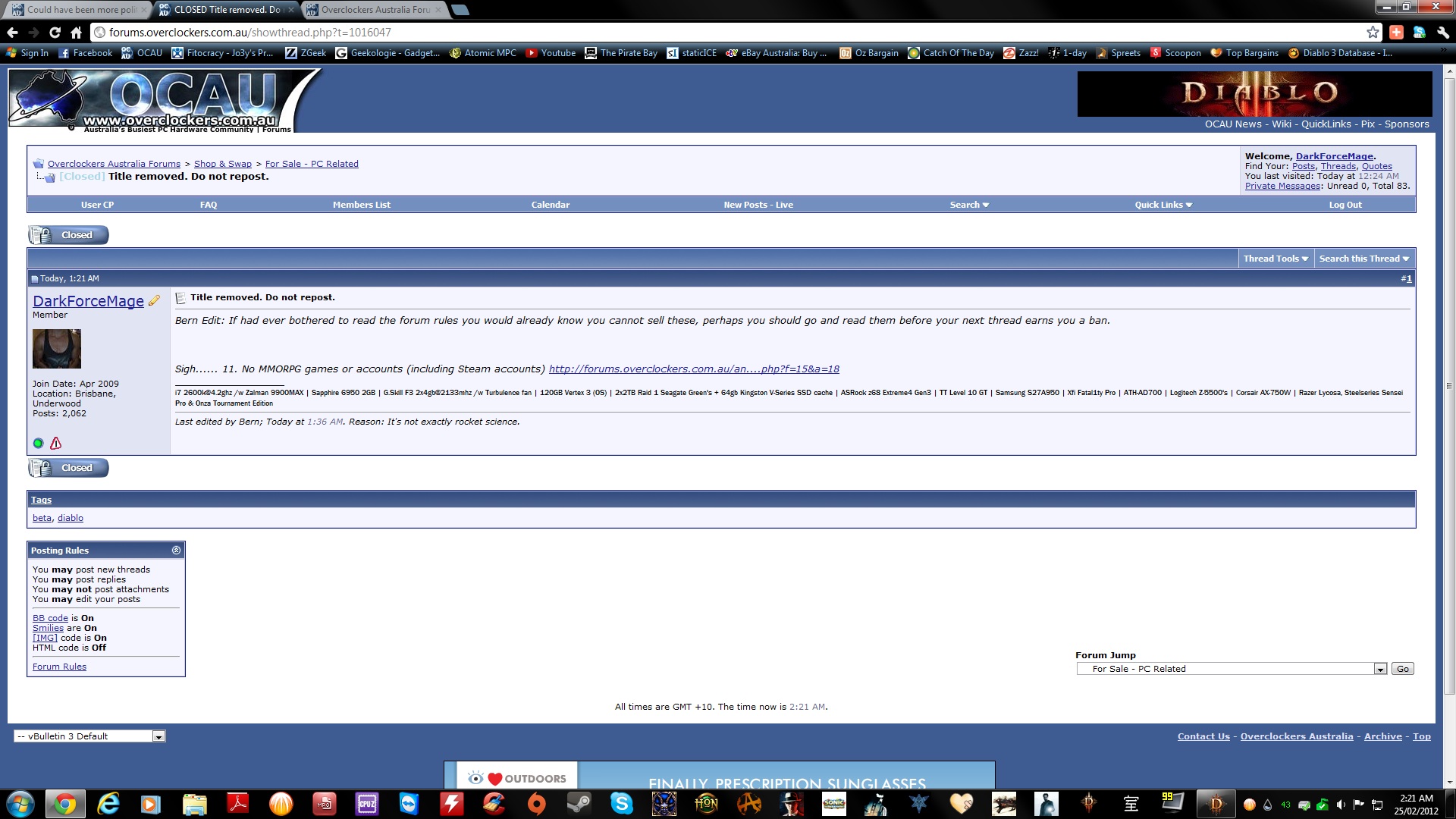Open the Thread Tools dropdown

1276,259
